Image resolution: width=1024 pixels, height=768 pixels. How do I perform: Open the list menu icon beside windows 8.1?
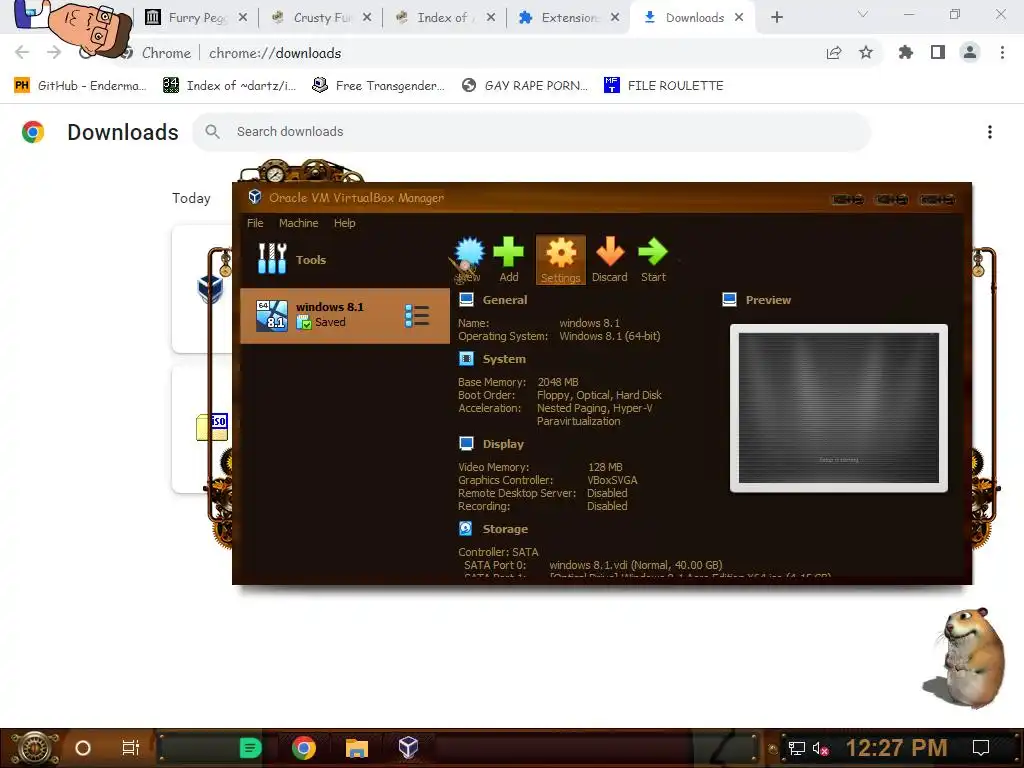point(417,316)
